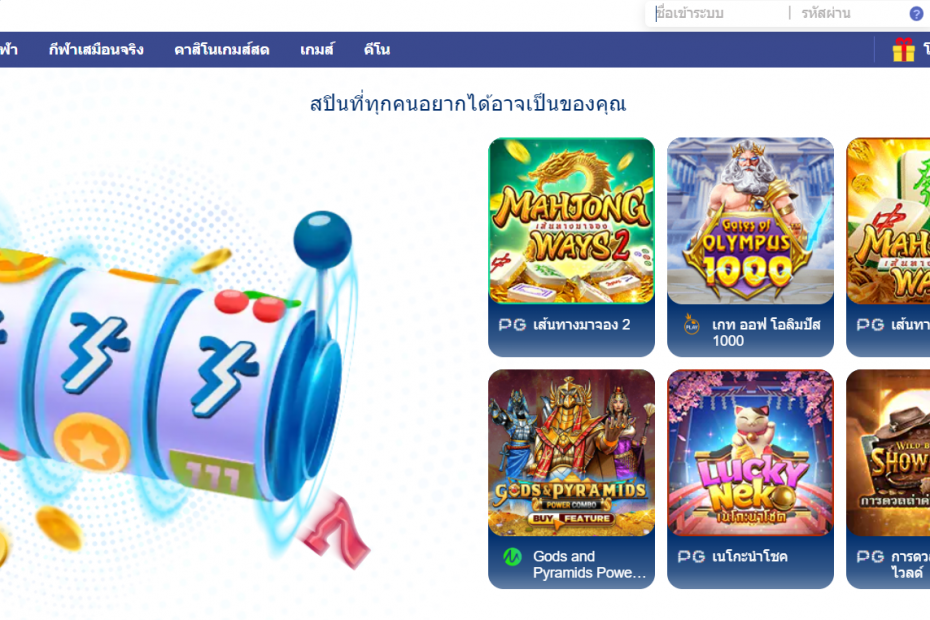Click the blue question mark help icon
The image size is (930, 620).
(x=916, y=14)
